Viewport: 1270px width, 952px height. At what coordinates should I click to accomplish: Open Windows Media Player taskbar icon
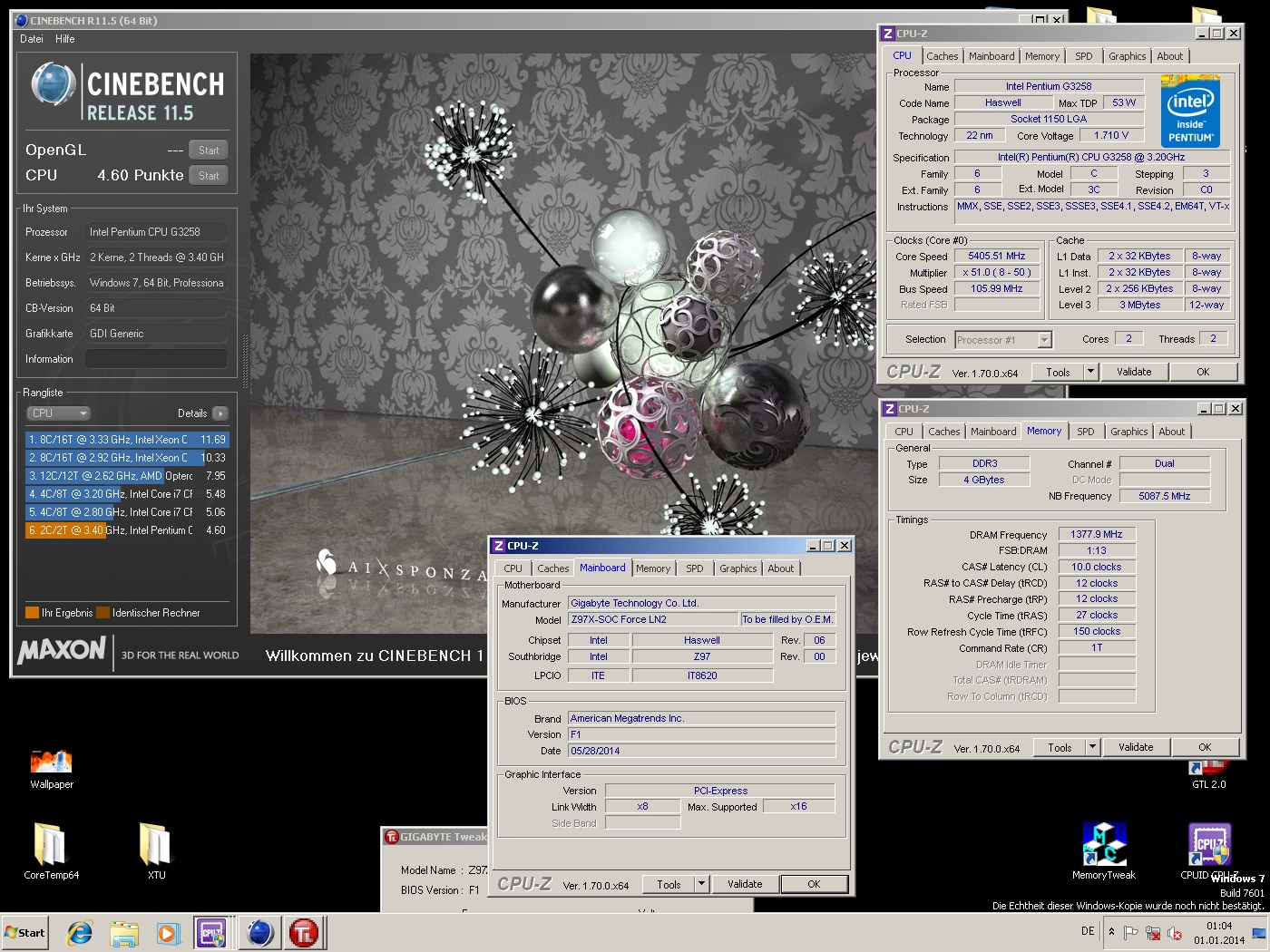168,932
